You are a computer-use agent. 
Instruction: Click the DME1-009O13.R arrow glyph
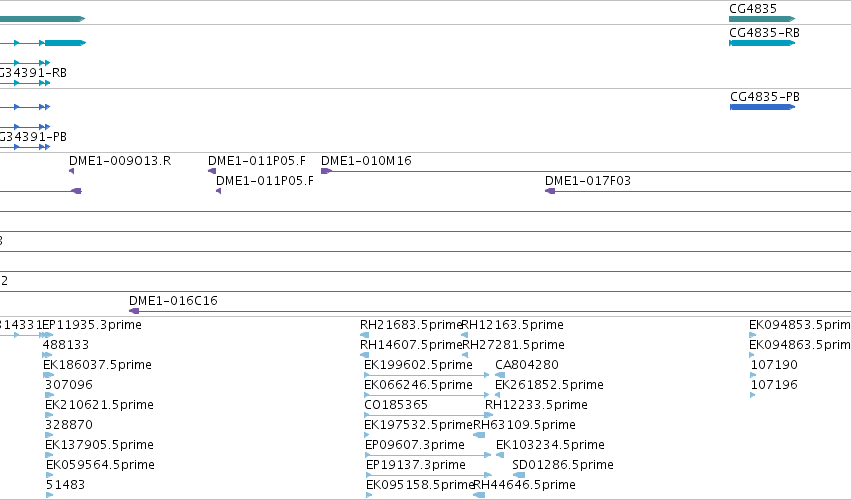(x=72, y=171)
